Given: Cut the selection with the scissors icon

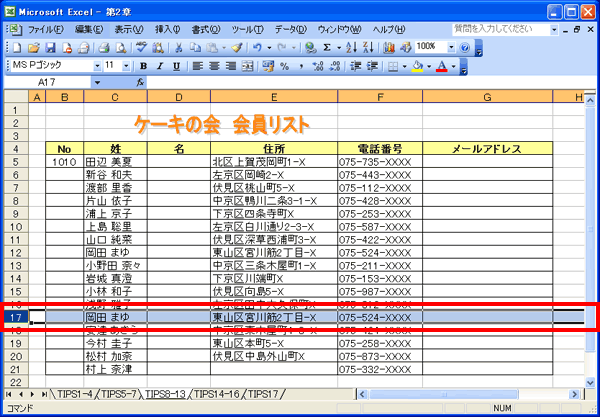Looking at the screenshot, I should click(x=178, y=47).
